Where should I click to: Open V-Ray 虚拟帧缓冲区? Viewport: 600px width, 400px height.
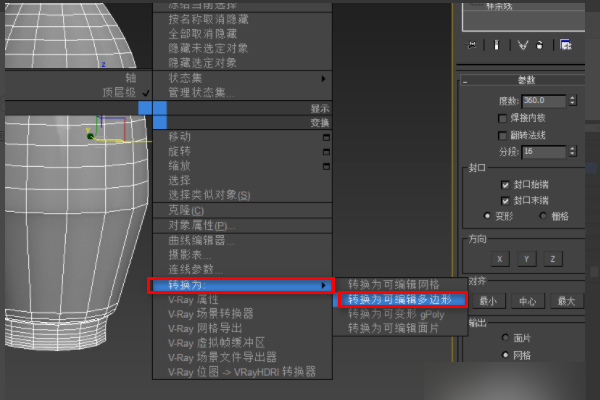tap(216, 343)
